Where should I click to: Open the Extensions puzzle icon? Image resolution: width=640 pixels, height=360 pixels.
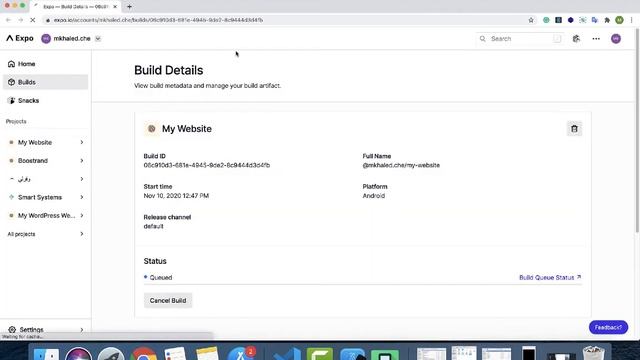click(x=607, y=20)
